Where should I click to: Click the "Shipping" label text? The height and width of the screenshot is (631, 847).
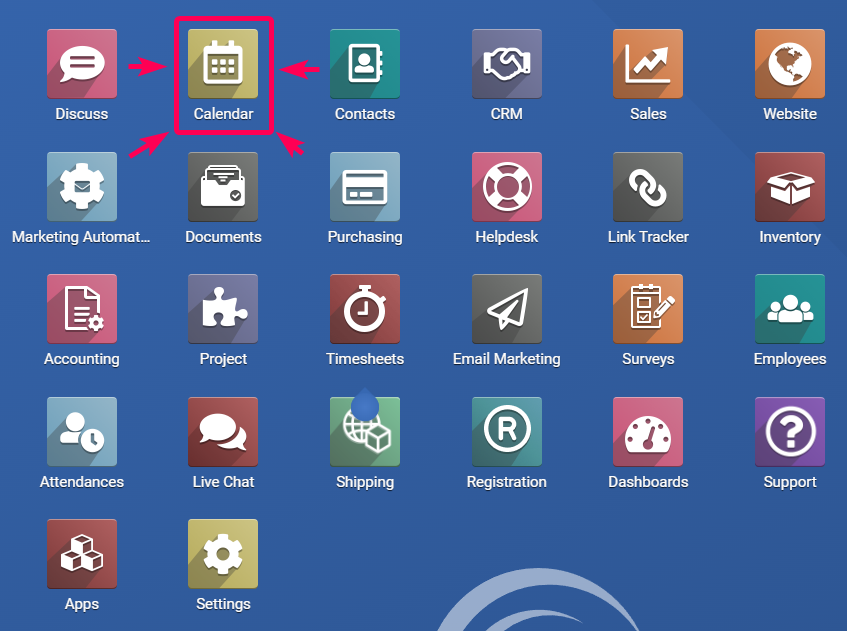(365, 481)
